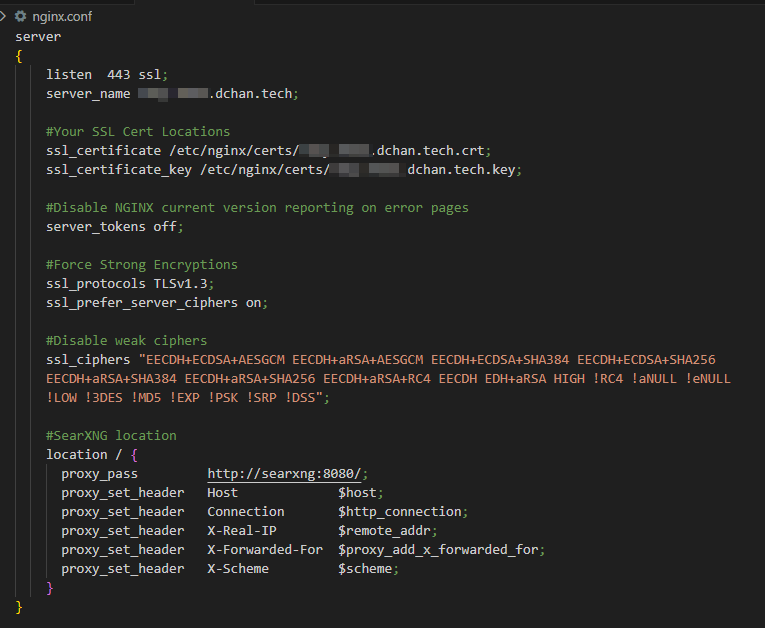Open the http://searxng:8080/ link
The height and width of the screenshot is (628, 765).
pyautogui.click(x=284, y=474)
